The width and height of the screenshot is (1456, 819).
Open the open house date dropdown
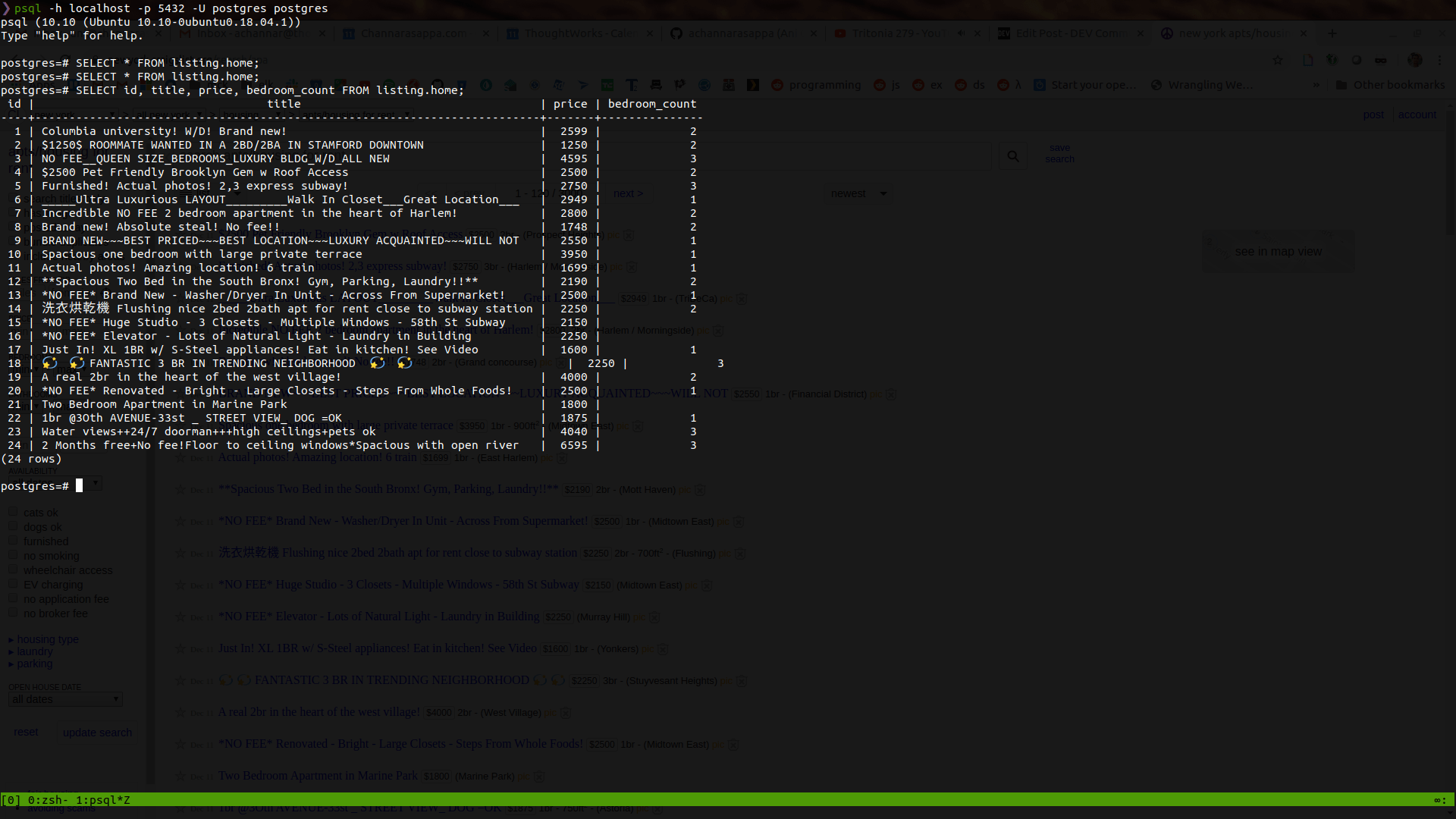pos(65,699)
